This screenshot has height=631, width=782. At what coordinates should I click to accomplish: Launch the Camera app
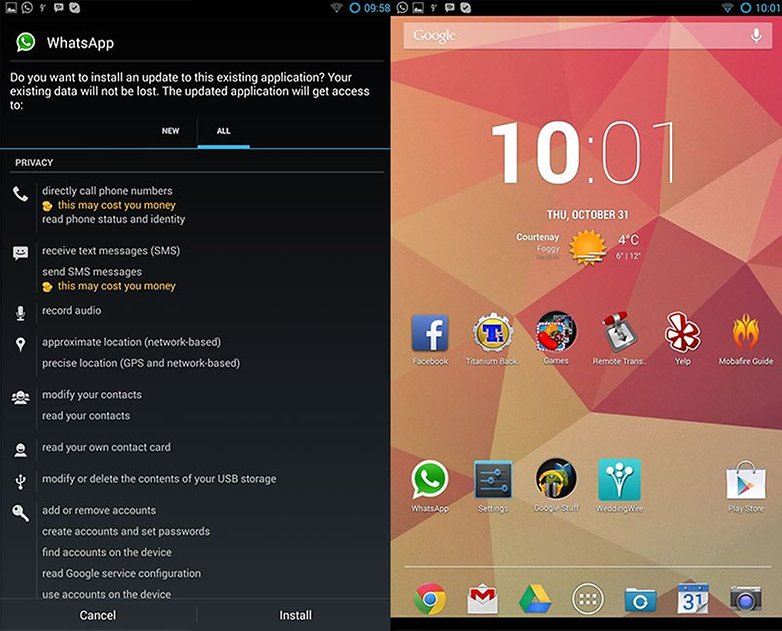[x=746, y=599]
